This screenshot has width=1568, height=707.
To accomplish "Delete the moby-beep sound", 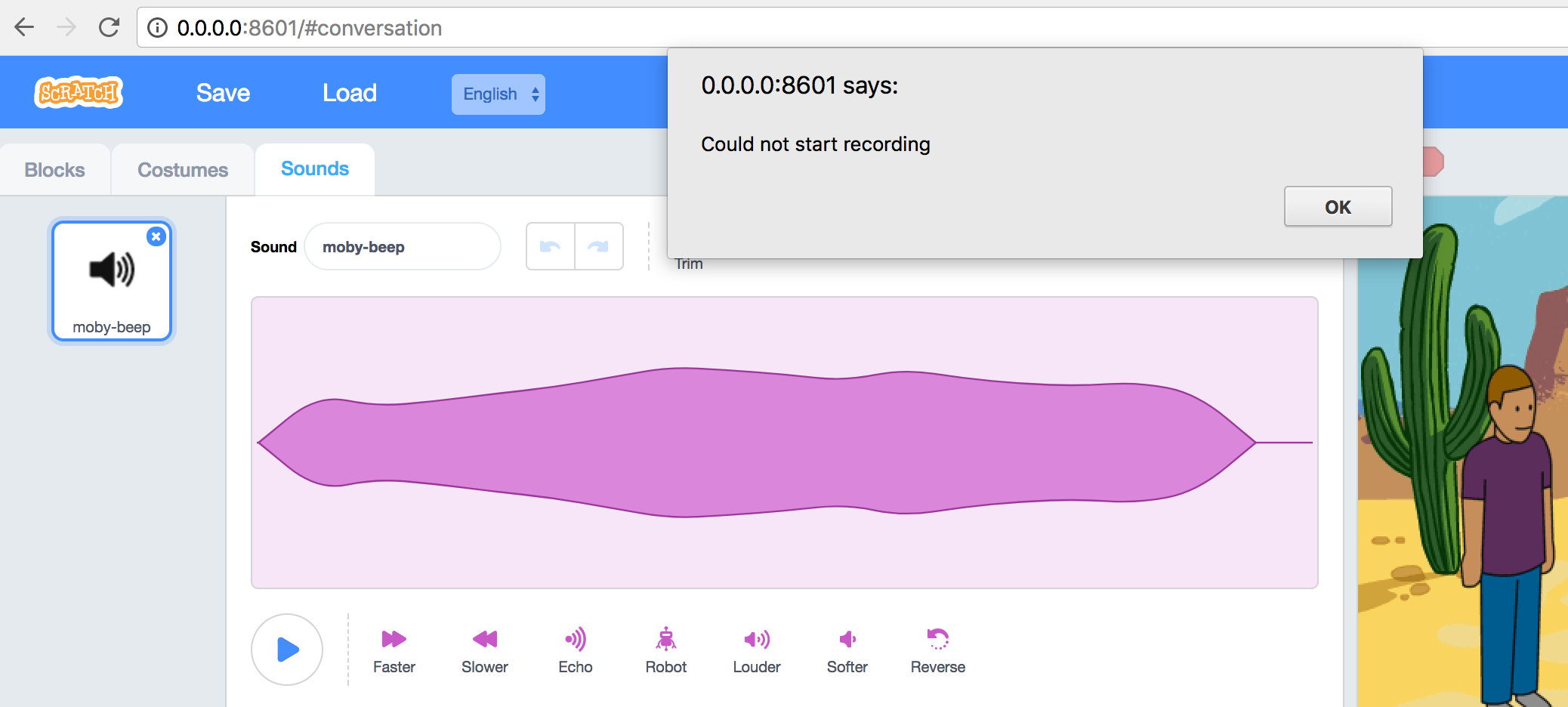I will click(156, 236).
